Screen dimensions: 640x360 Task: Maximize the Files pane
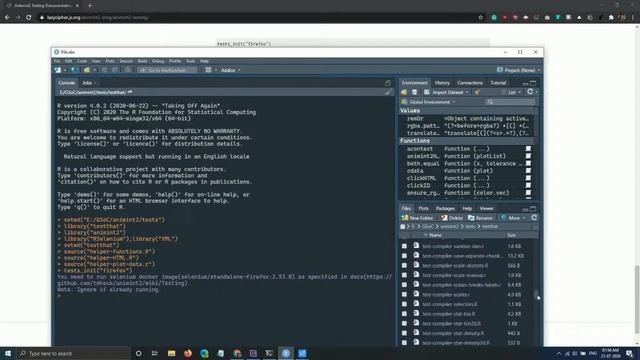(x=533, y=209)
